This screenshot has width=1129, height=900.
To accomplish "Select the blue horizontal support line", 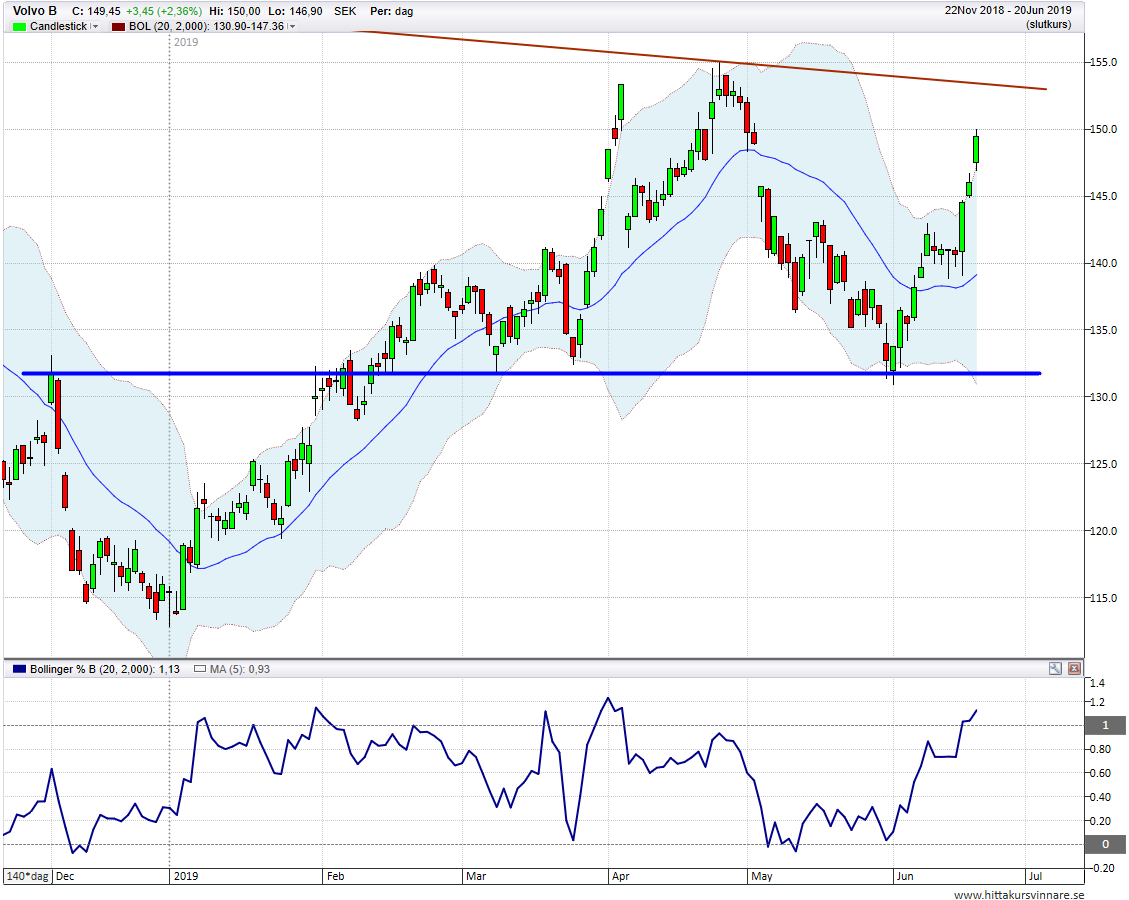I will (531, 373).
